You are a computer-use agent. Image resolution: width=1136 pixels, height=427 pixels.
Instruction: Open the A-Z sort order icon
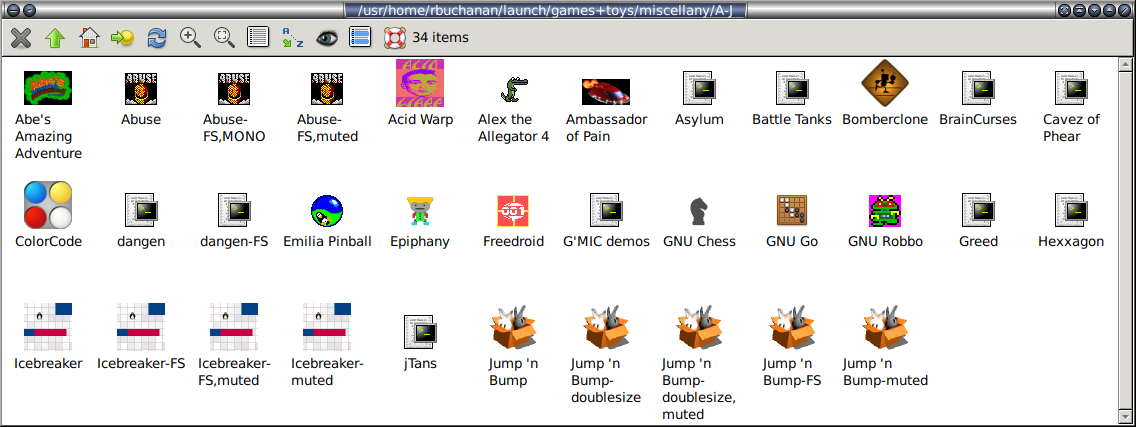[x=293, y=38]
